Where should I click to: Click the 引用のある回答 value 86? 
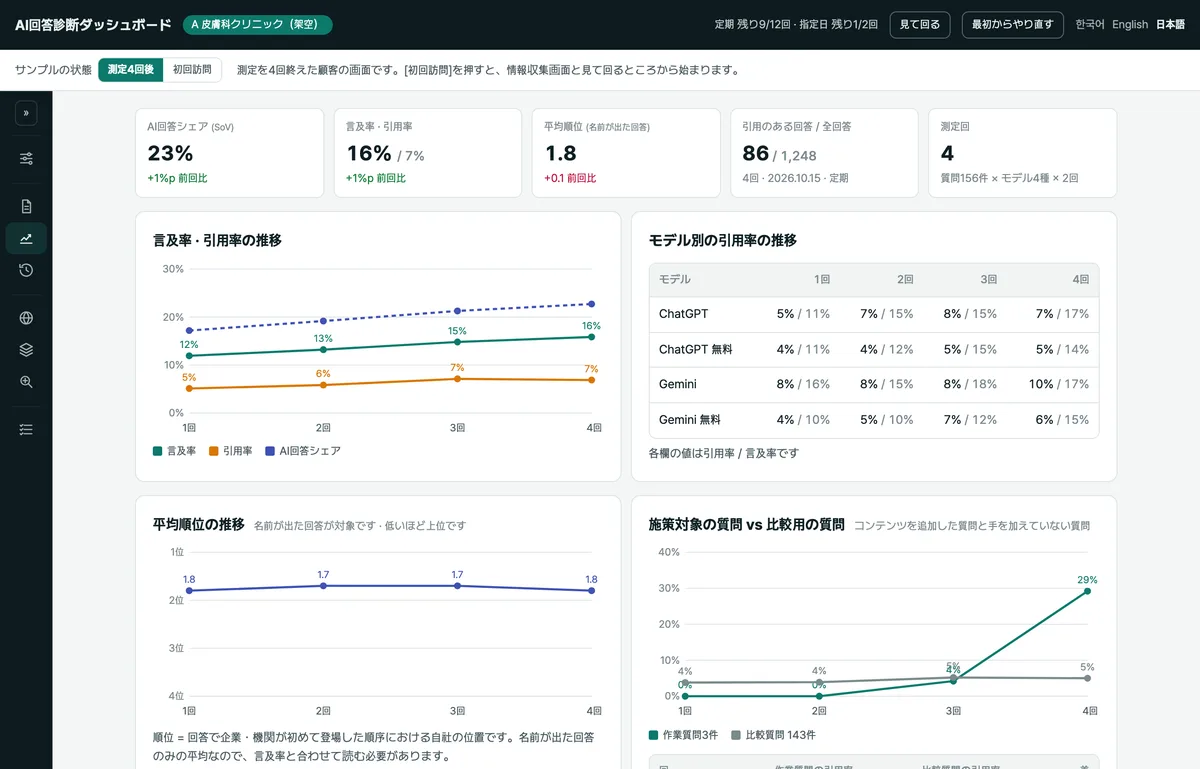pos(756,153)
